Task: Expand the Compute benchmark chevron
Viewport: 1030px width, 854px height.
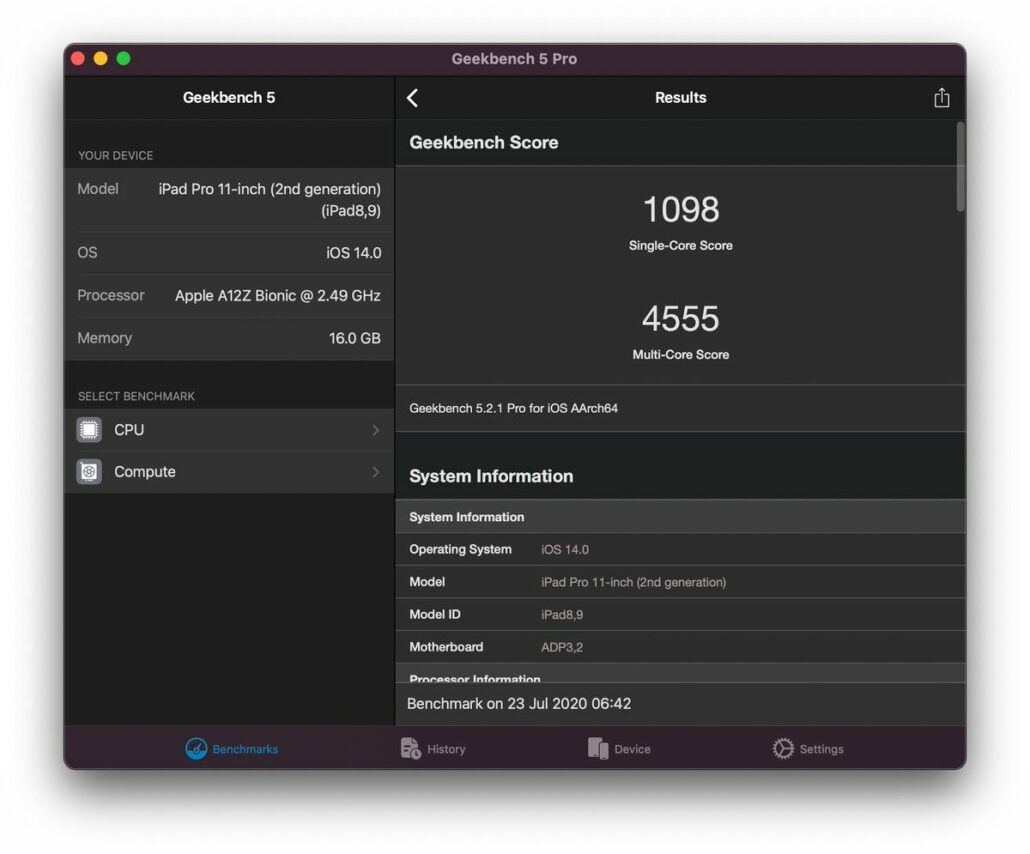Action: (378, 471)
